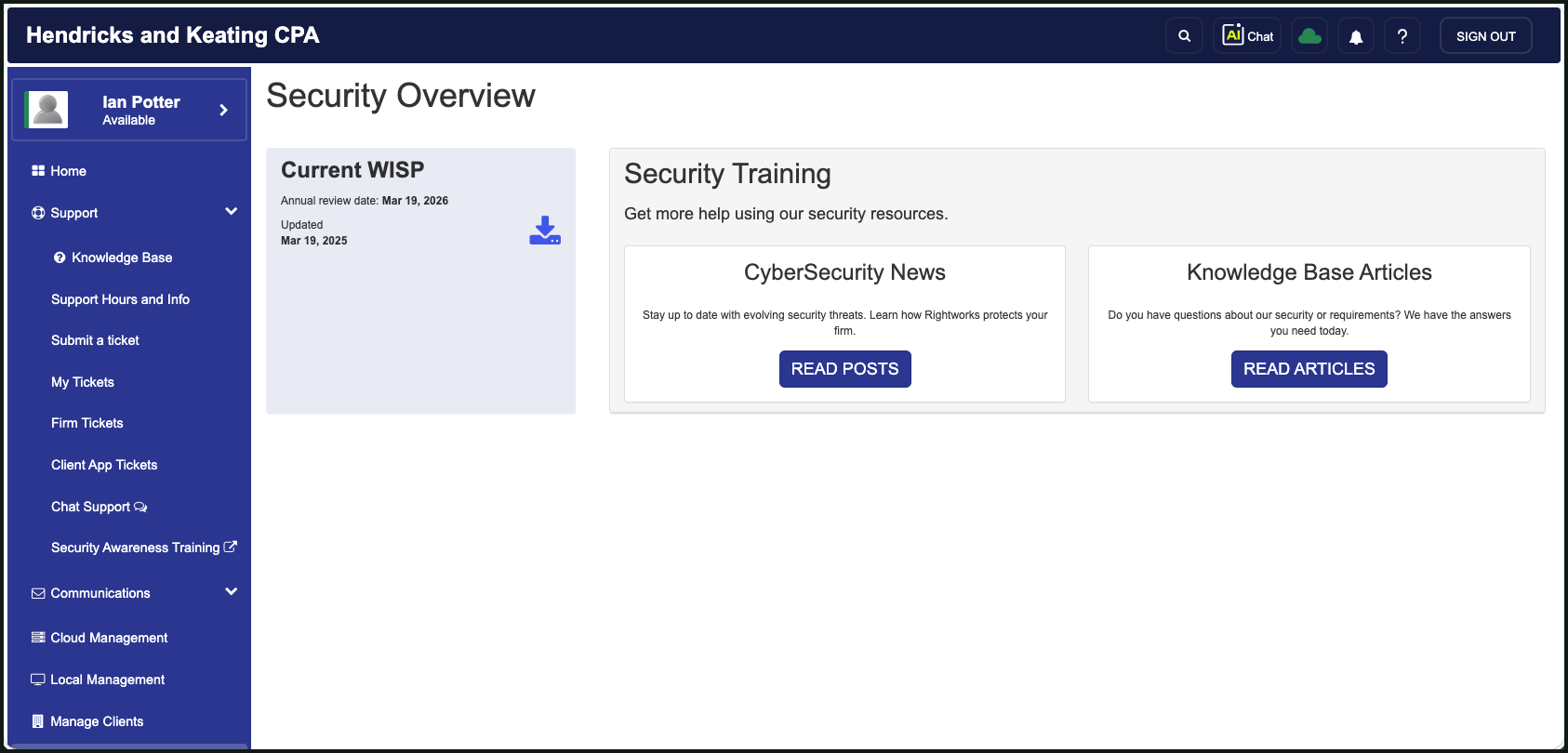1568x753 pixels.
Task: Click the Manage Clients building icon
Action: pyautogui.click(x=38, y=721)
